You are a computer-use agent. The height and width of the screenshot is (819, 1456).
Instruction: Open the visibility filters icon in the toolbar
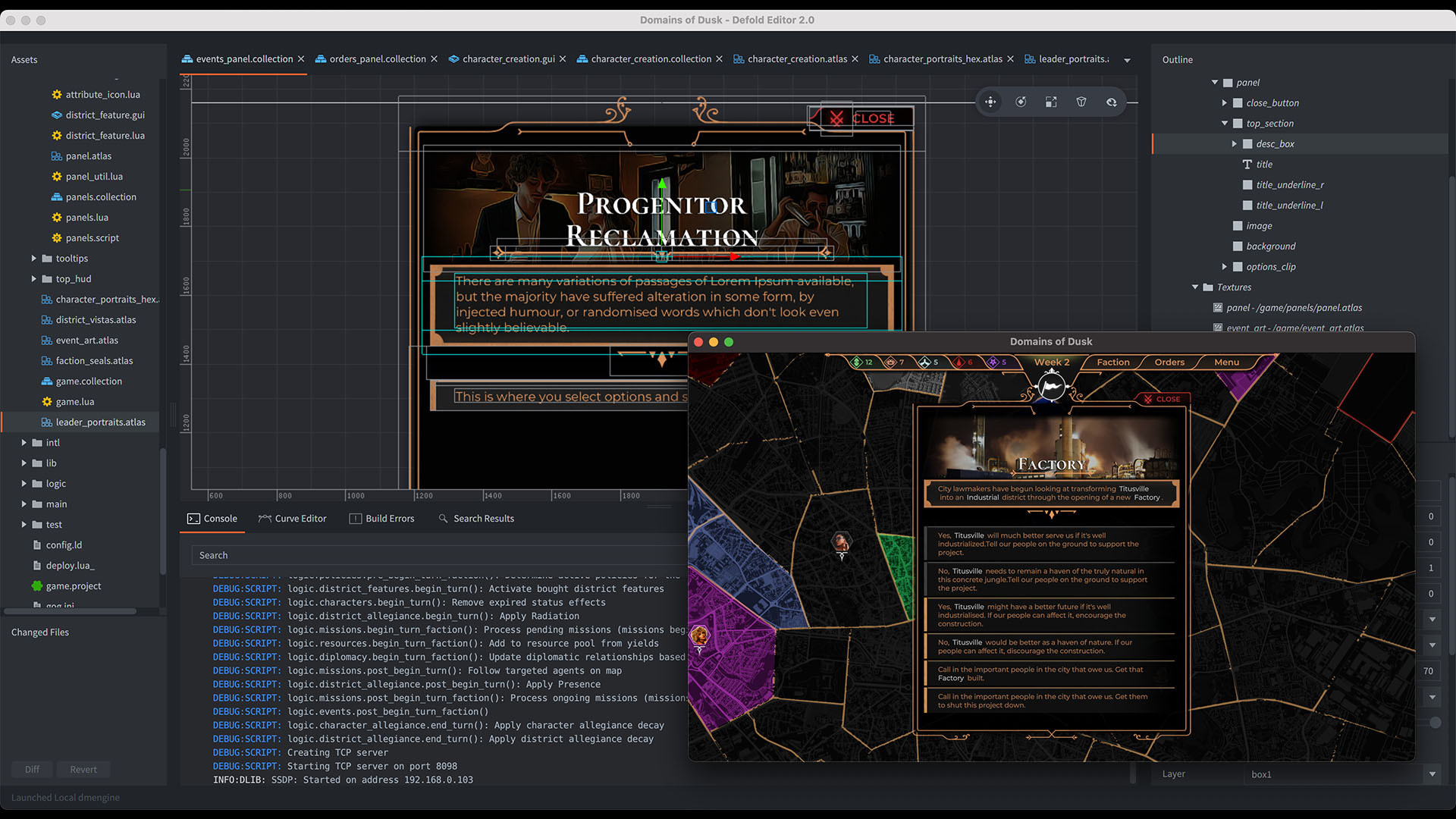click(x=1081, y=101)
